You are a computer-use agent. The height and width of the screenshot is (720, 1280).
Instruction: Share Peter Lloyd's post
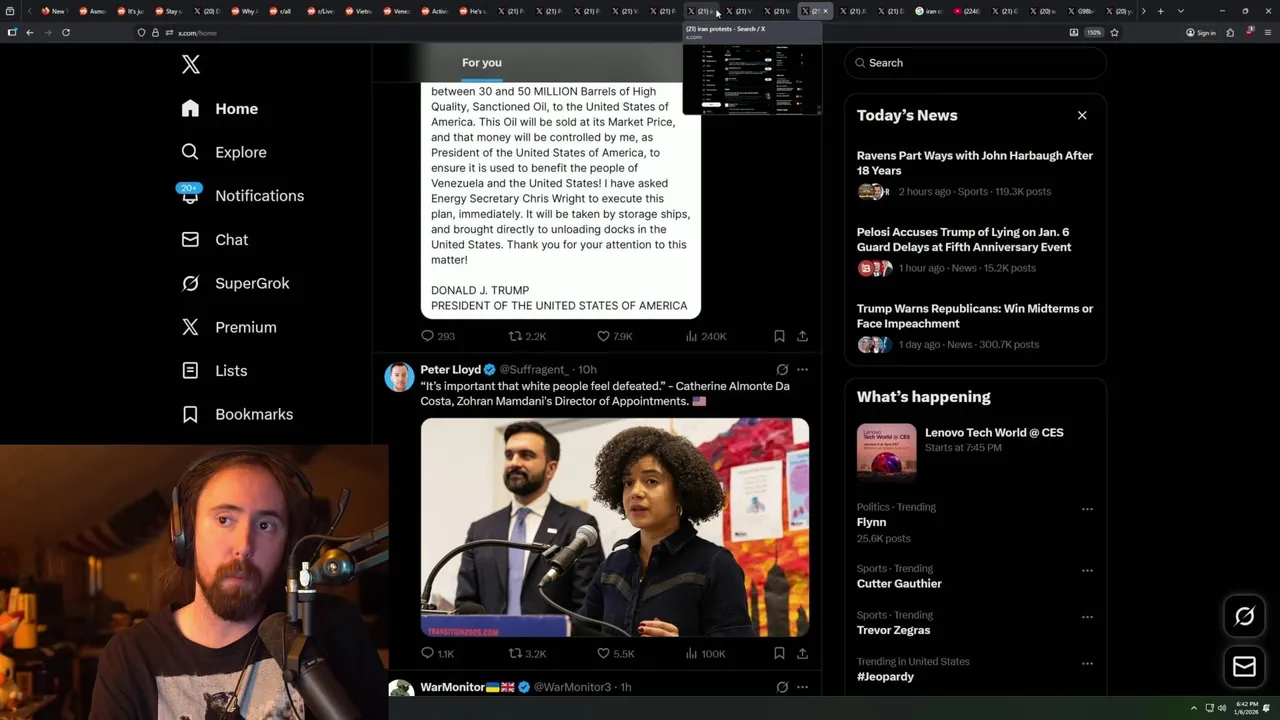coord(802,653)
